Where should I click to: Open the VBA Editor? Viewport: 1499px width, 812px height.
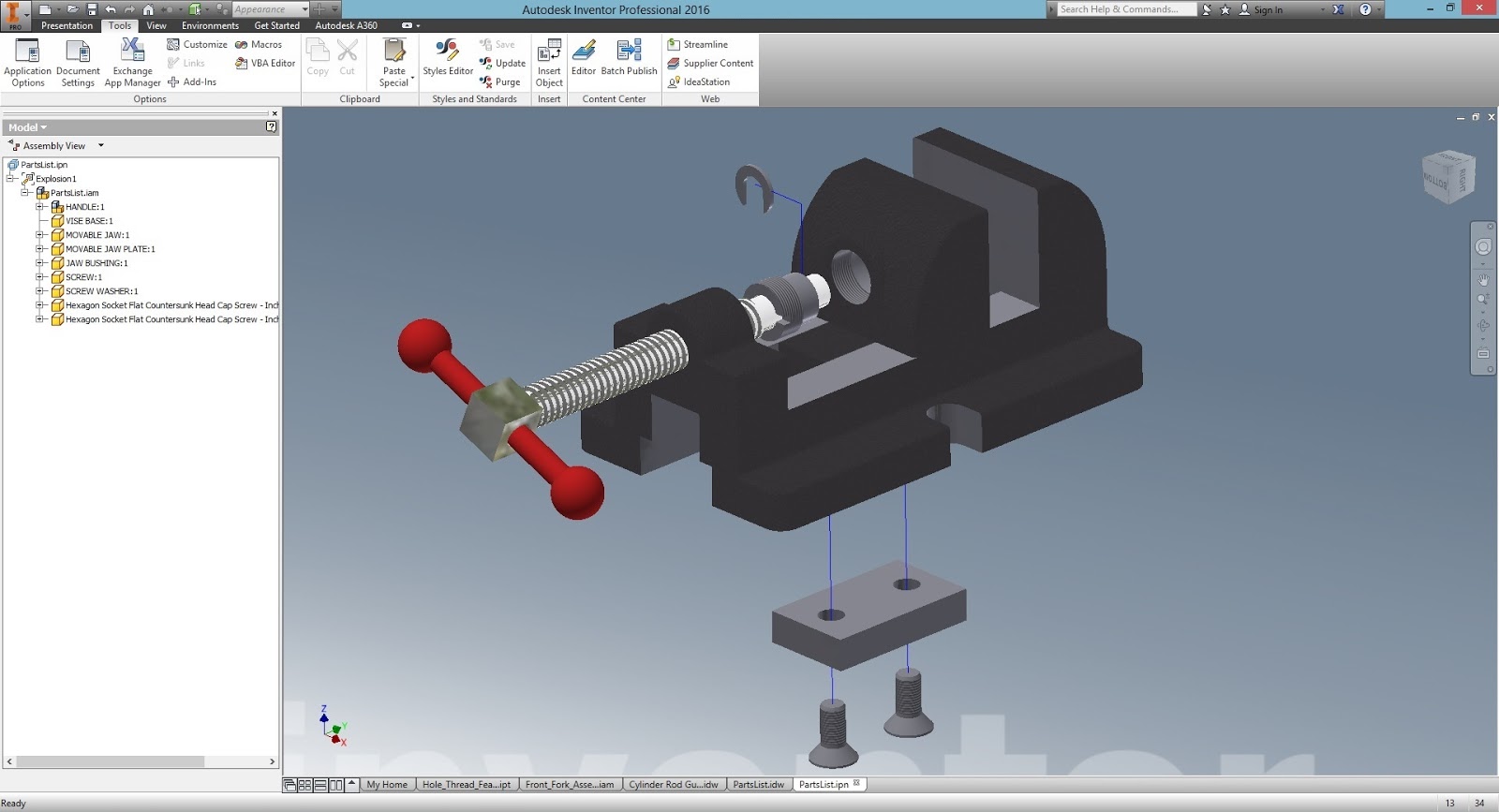(265, 63)
